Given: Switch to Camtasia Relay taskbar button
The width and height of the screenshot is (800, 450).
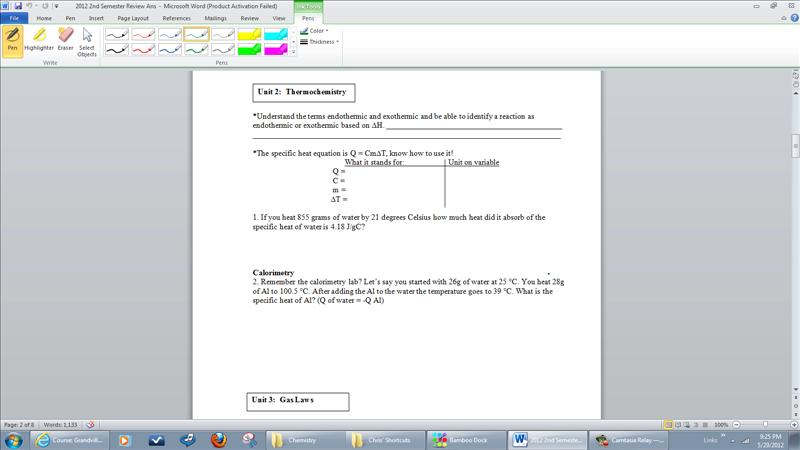Looking at the screenshot, I should pyautogui.click(x=629, y=440).
